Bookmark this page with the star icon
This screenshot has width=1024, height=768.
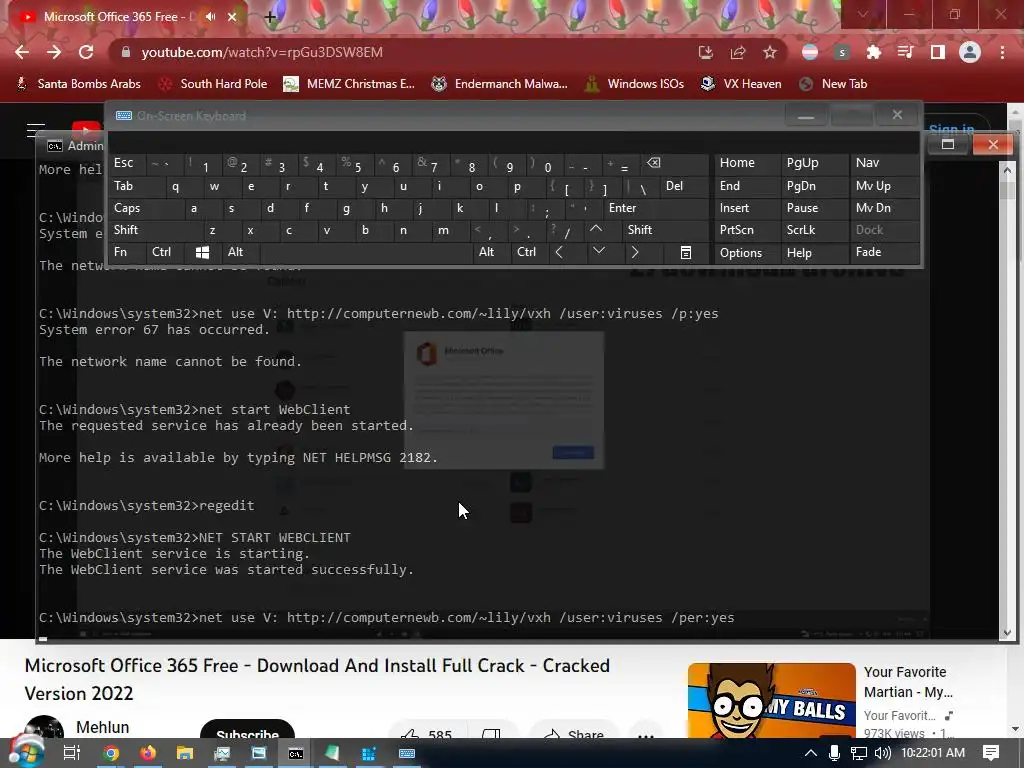click(x=770, y=52)
